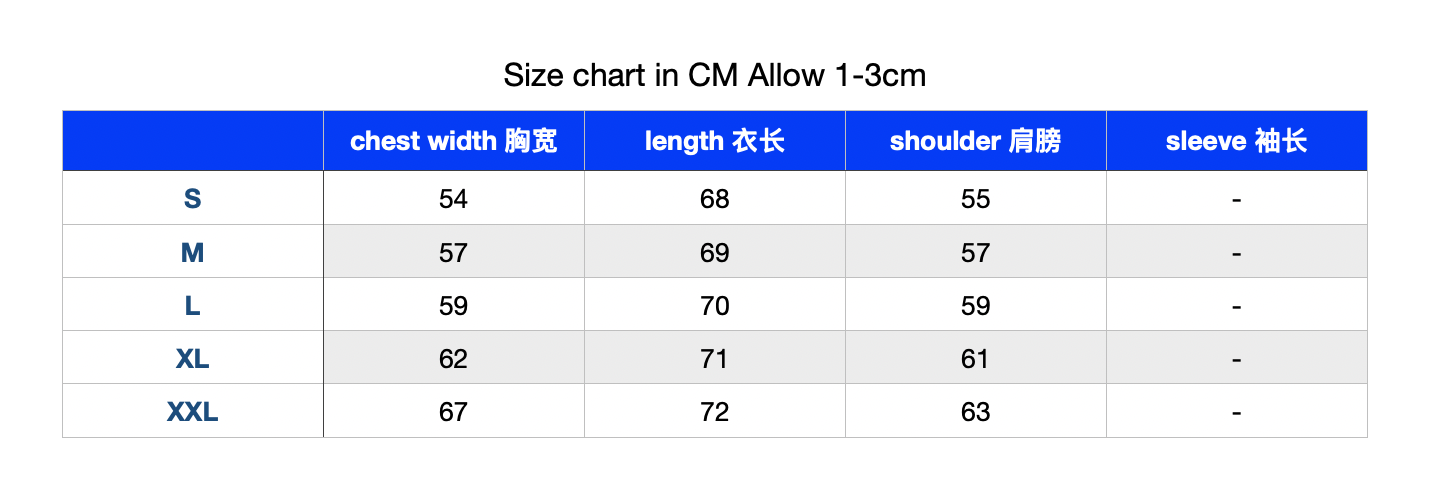Screen dimensions: 1436x494
Task: Select the chest width cell showing 67
Action: click(x=454, y=411)
